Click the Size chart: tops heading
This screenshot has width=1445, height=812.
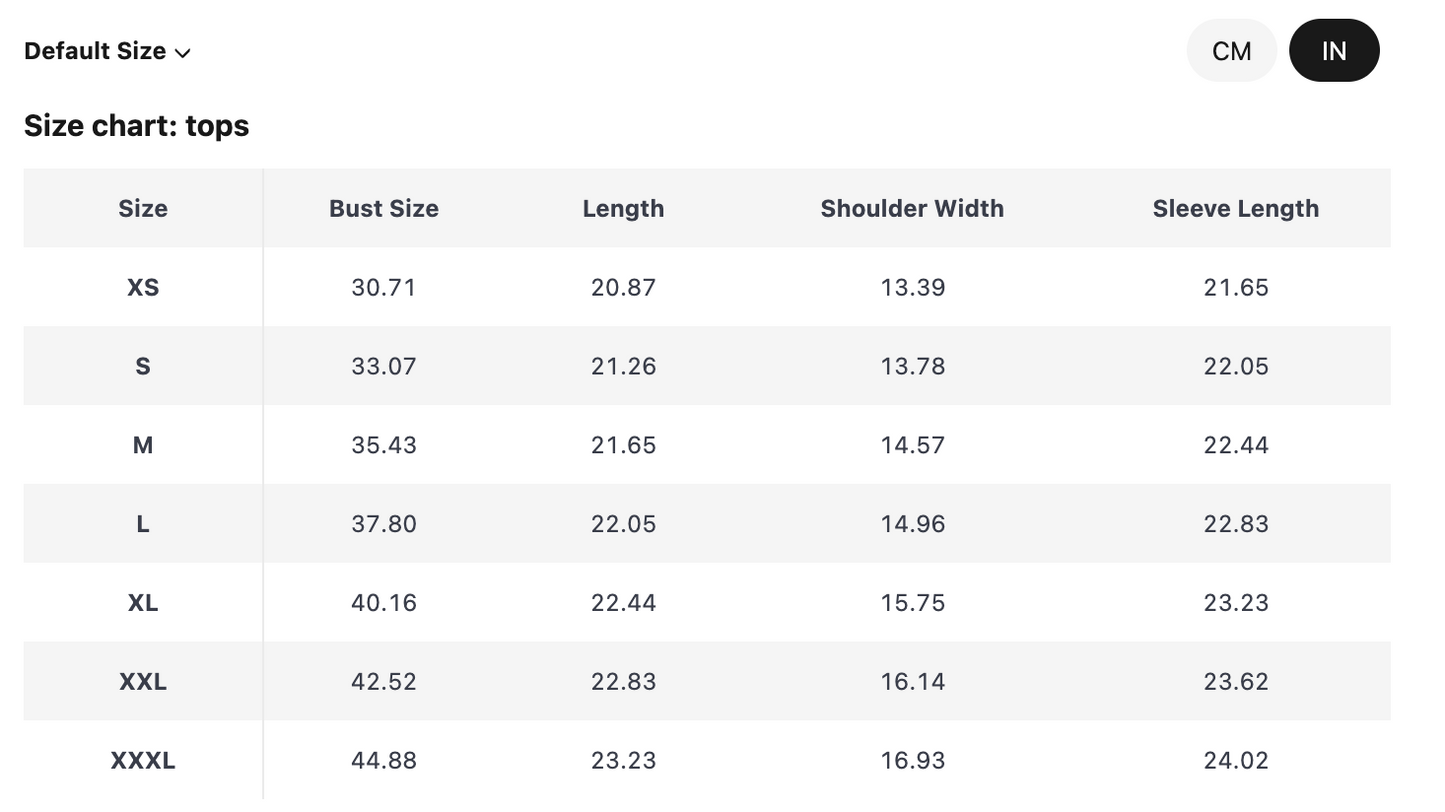[136, 126]
